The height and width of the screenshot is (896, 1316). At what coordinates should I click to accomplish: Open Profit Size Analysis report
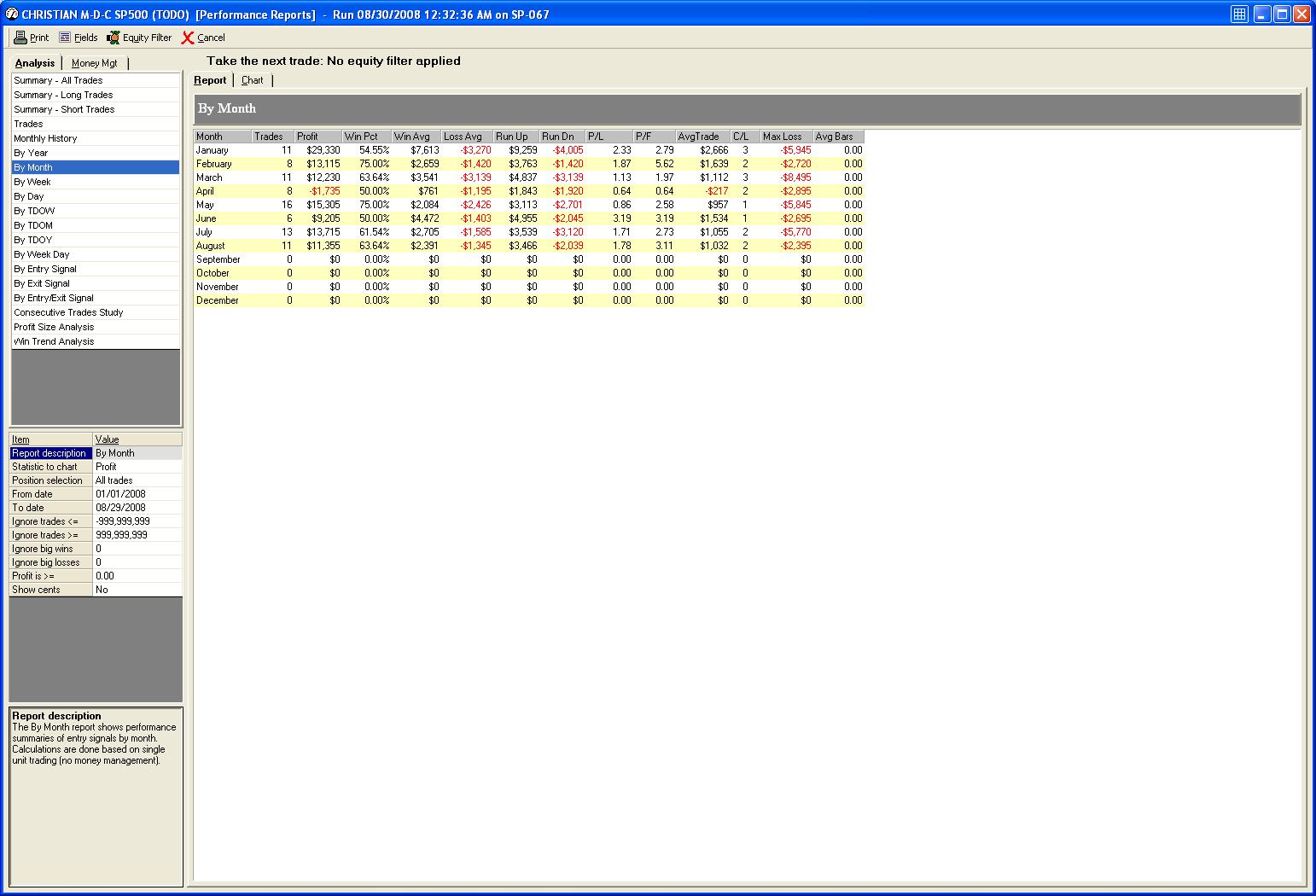point(96,327)
